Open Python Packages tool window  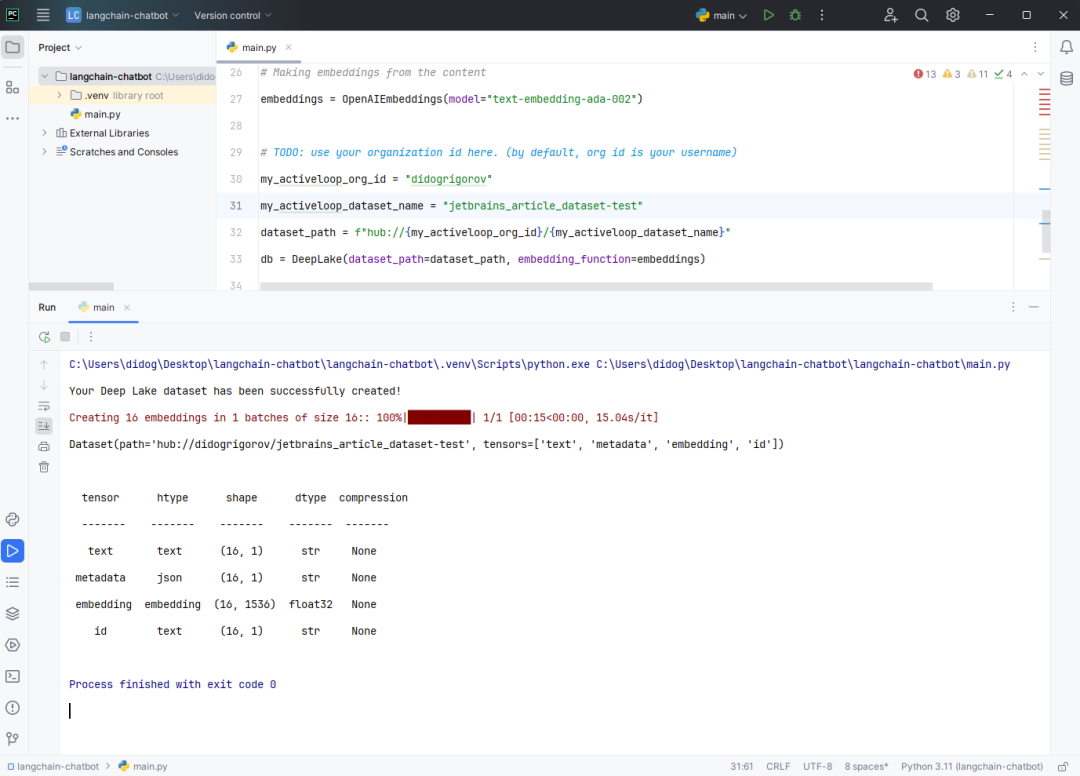click(12, 614)
